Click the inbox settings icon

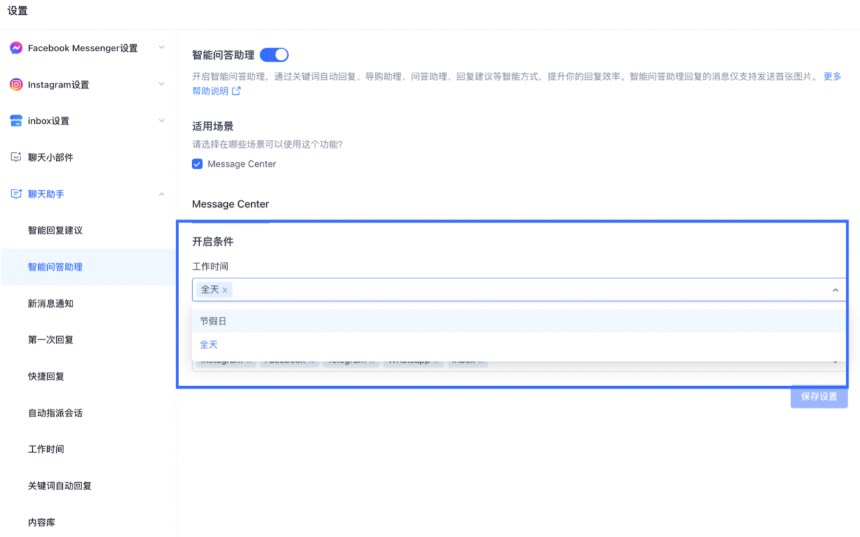pyautogui.click(x=16, y=121)
